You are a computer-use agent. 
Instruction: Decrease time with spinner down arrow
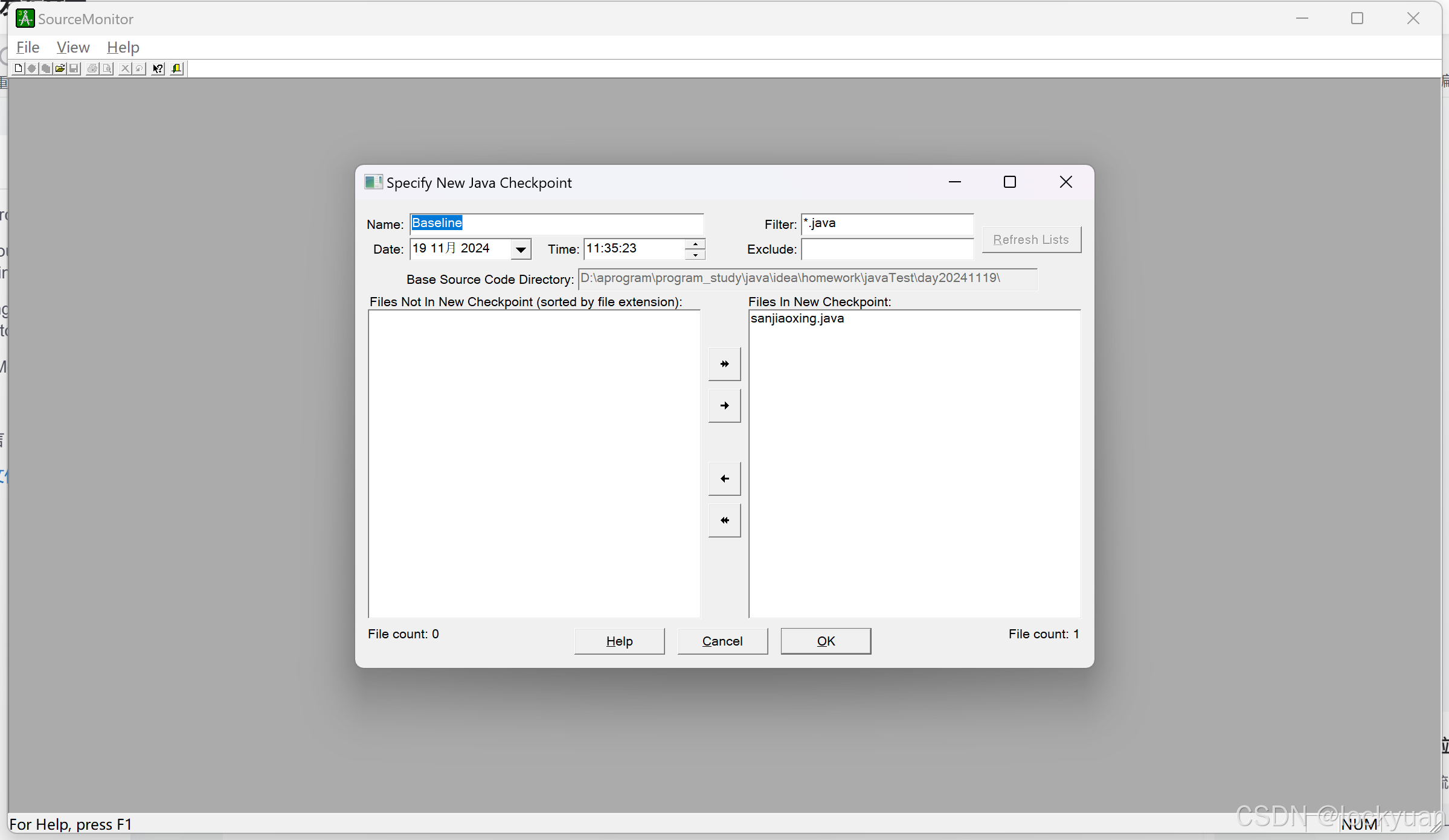coord(695,255)
